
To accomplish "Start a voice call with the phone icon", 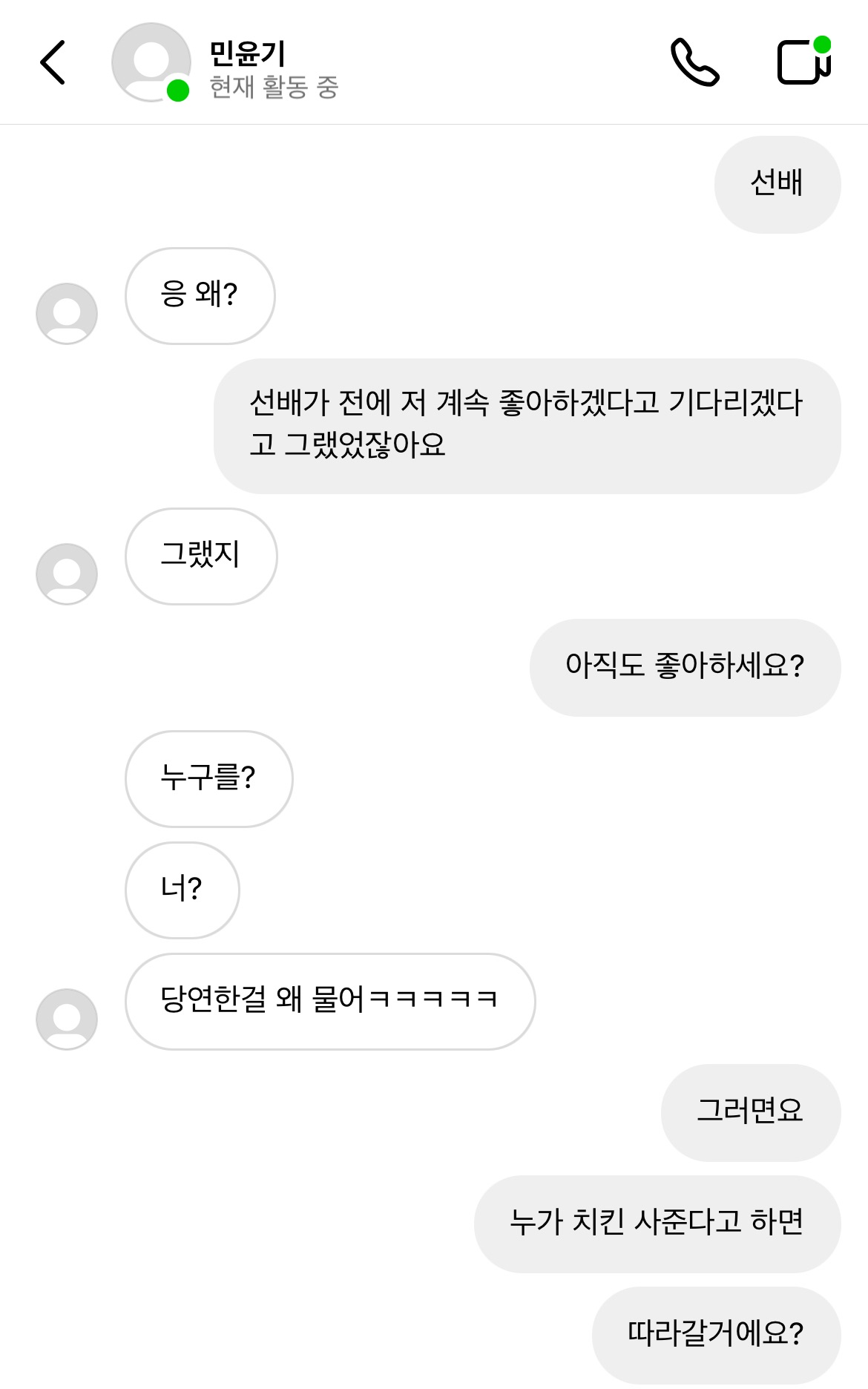I will point(694,62).
